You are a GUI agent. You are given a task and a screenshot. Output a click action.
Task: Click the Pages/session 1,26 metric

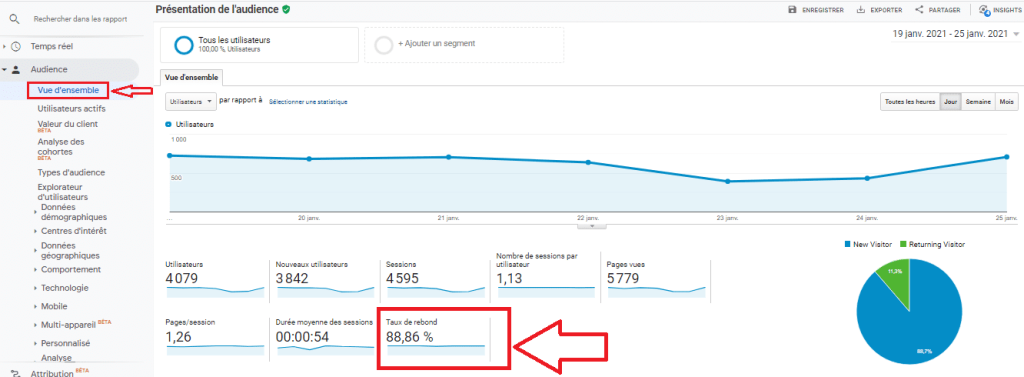[x=215, y=336]
